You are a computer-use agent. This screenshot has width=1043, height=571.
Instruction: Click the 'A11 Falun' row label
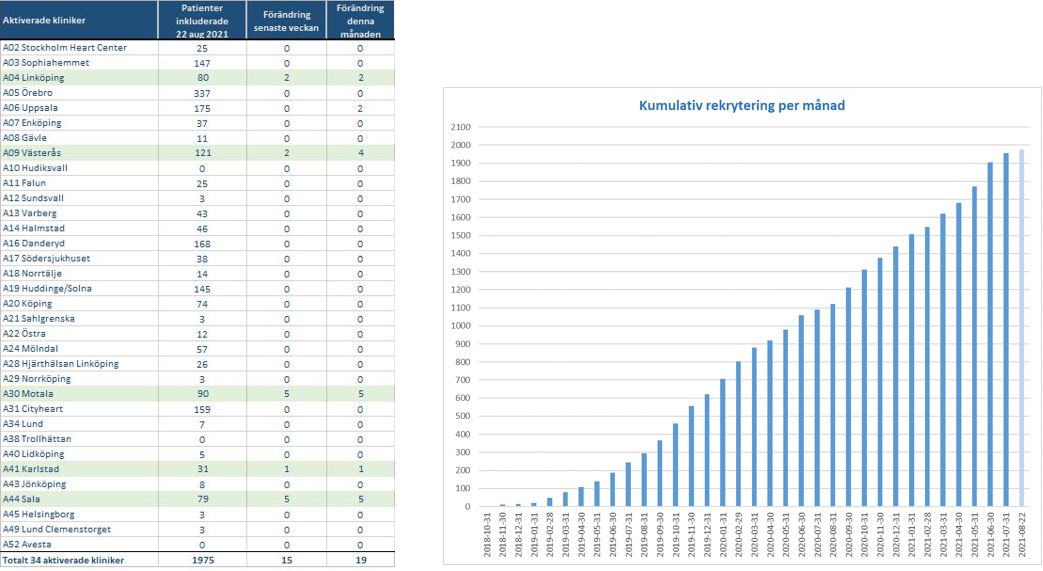24,183
